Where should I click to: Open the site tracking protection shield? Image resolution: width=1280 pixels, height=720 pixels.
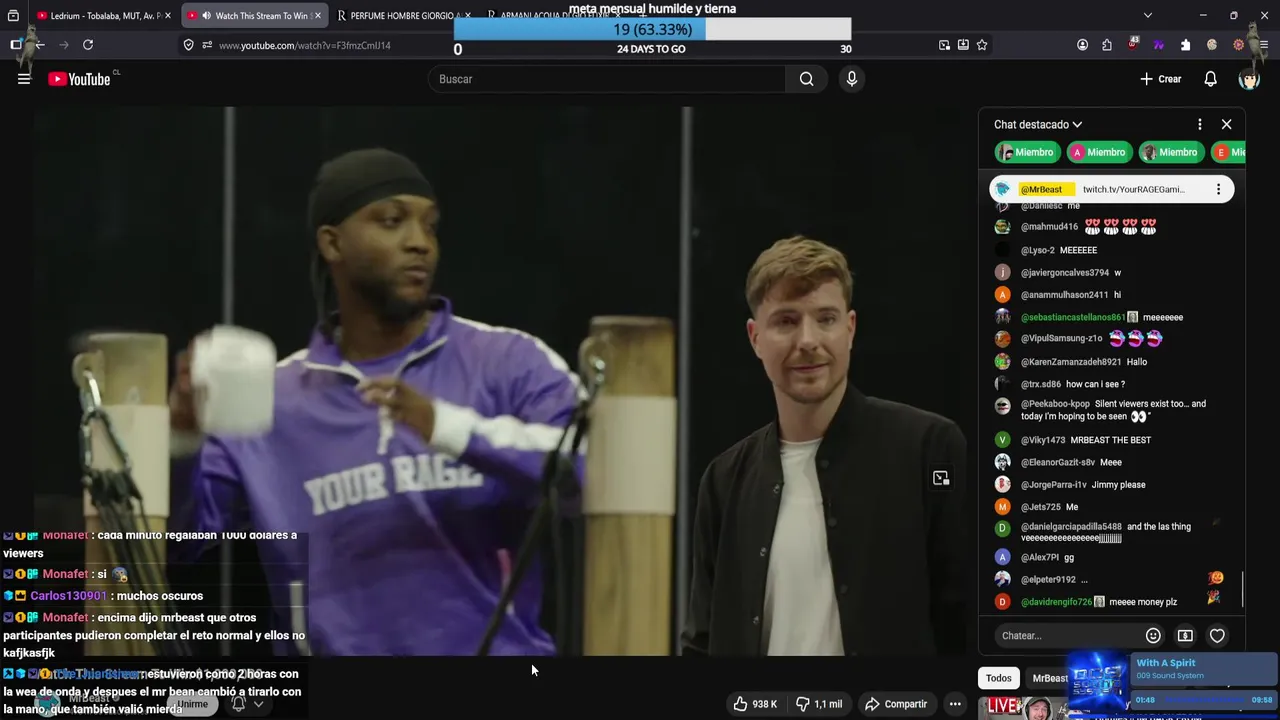coord(188,45)
